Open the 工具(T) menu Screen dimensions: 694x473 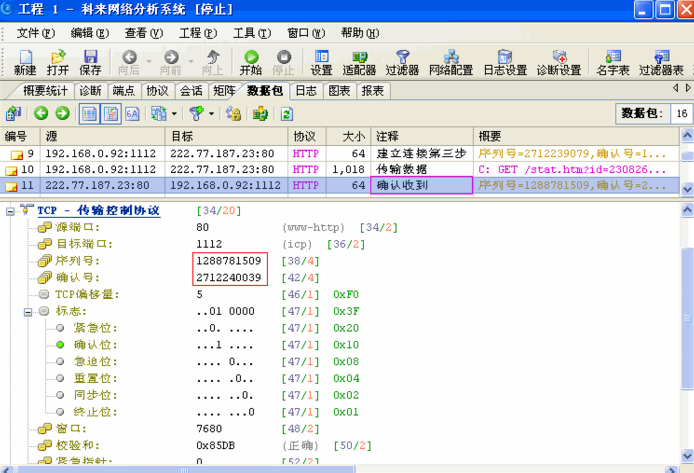252,33
